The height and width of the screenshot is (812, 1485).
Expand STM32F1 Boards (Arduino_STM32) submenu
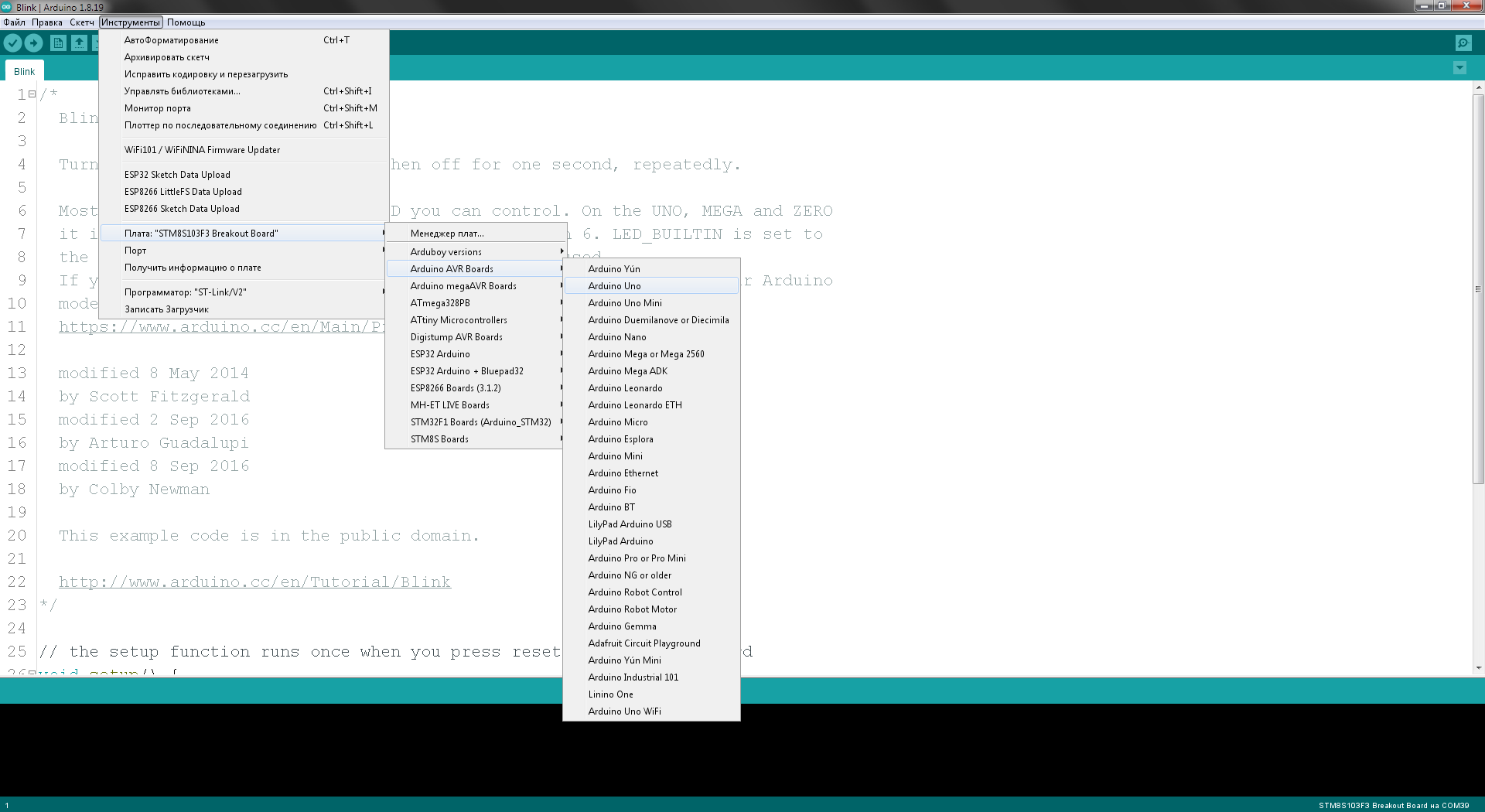(476, 422)
